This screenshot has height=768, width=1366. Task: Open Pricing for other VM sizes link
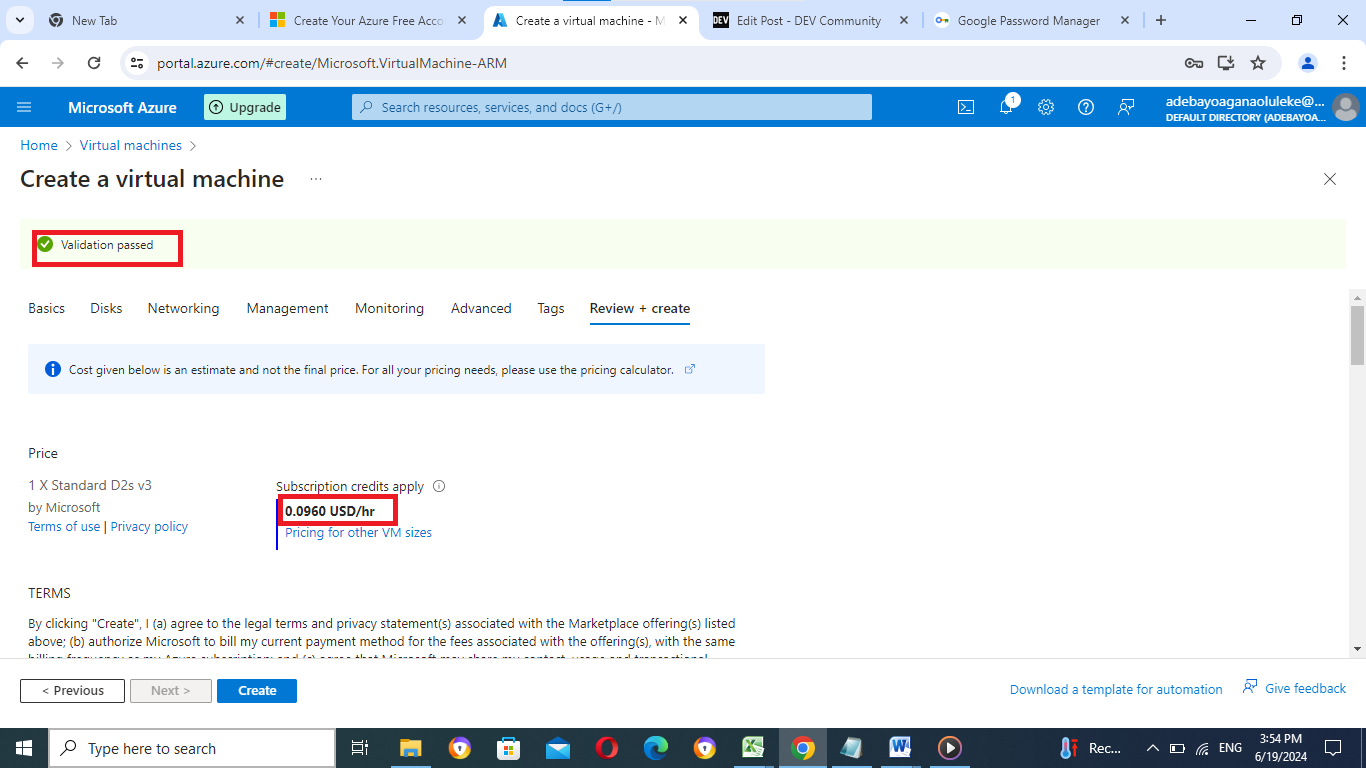click(x=359, y=532)
